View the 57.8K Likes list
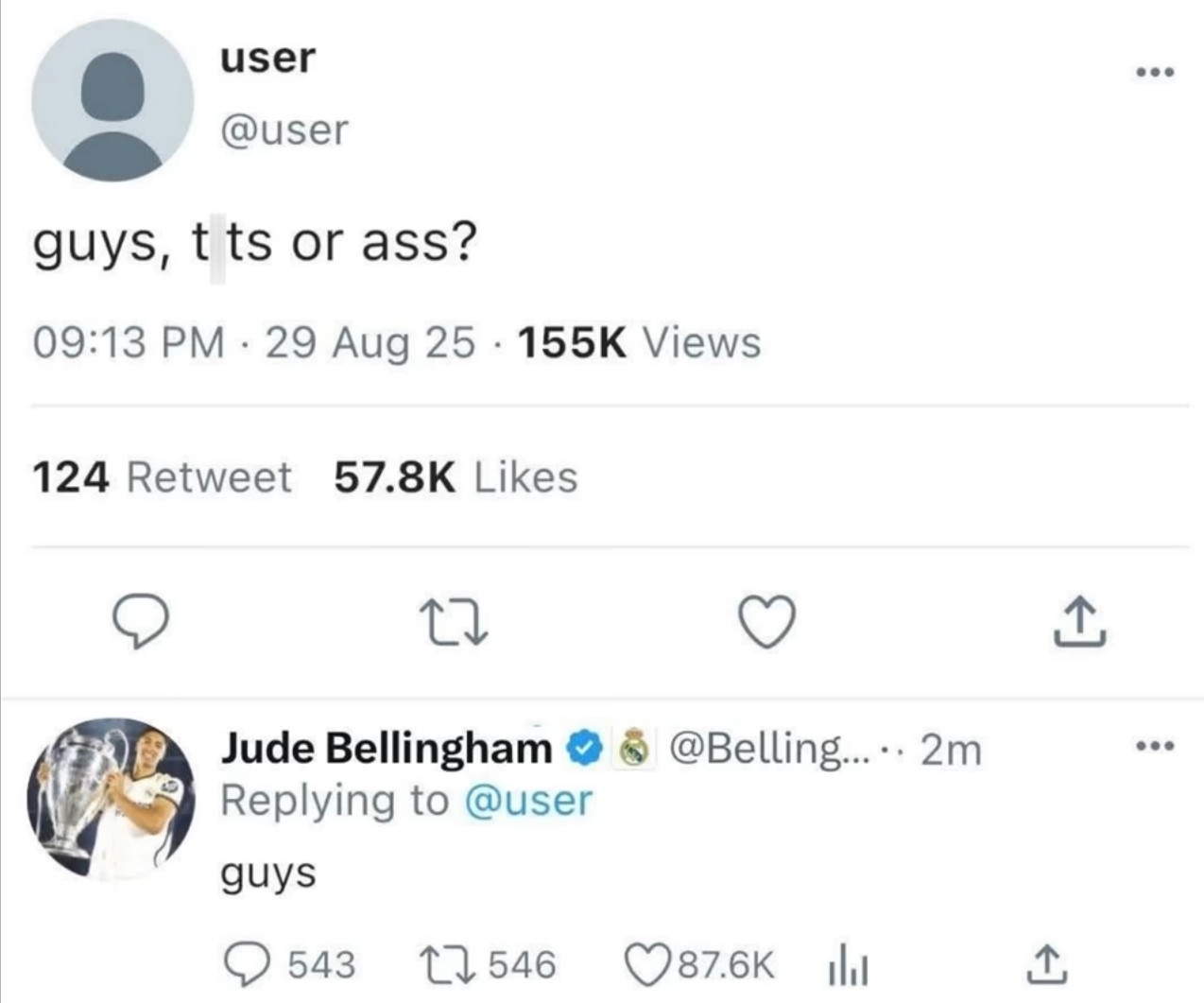This screenshot has width=1204, height=1003. point(455,477)
